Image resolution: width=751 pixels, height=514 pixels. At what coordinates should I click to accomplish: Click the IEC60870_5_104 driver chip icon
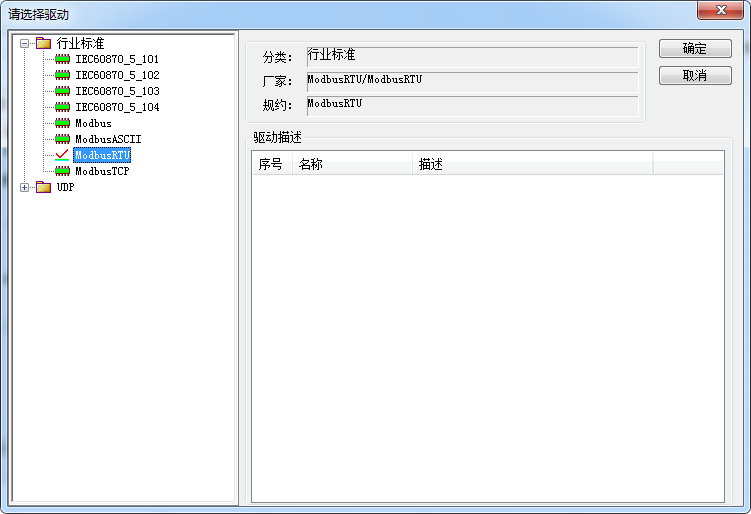coord(62,107)
